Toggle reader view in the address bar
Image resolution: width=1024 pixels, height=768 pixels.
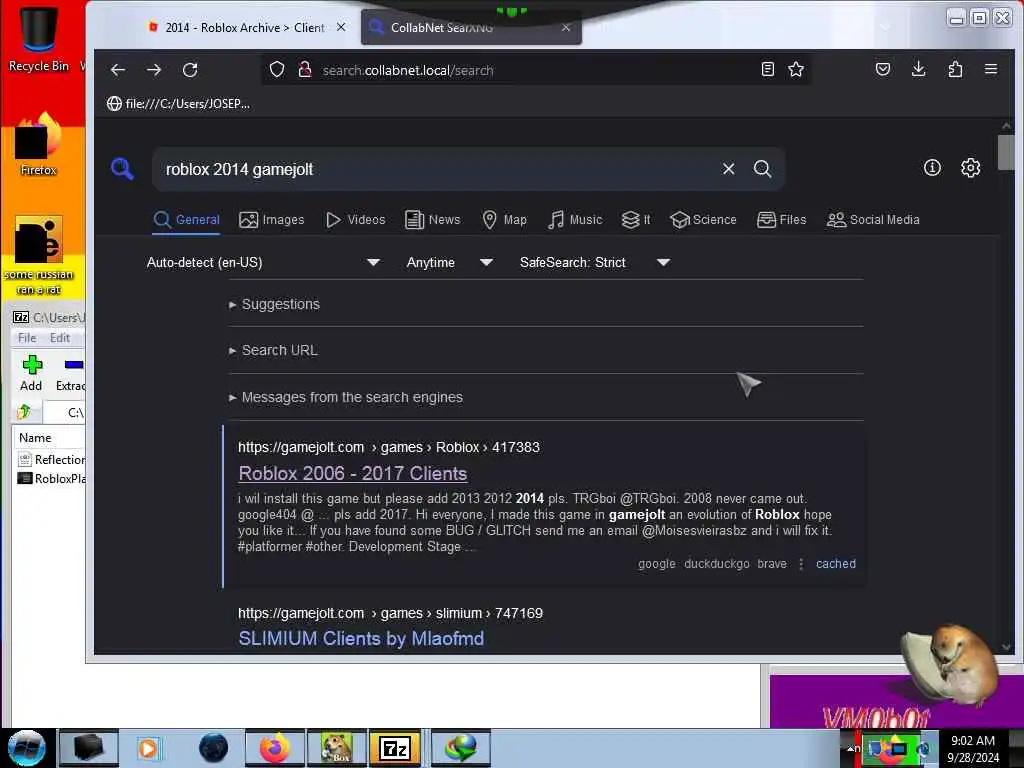[x=767, y=69]
